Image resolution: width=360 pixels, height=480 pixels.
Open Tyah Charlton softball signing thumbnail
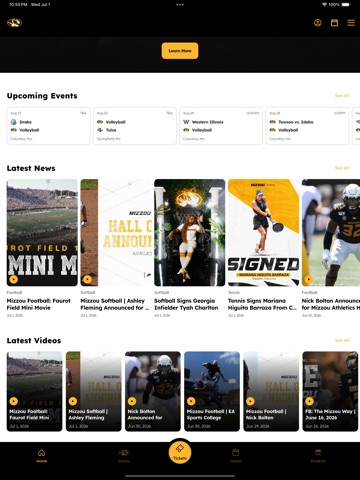click(190, 232)
